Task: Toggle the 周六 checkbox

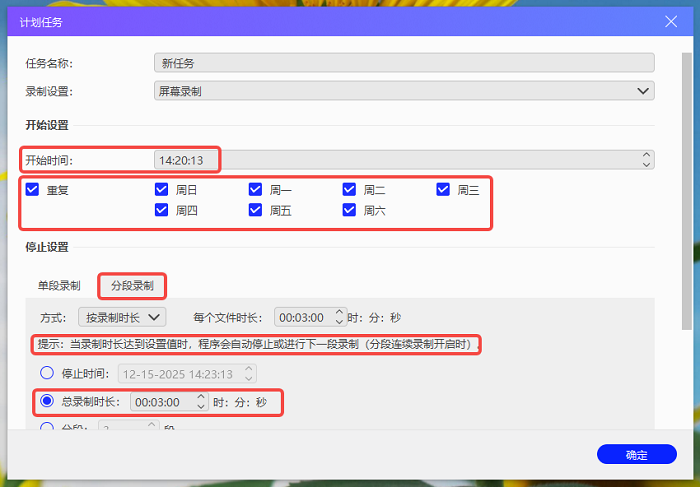Action: (350, 210)
